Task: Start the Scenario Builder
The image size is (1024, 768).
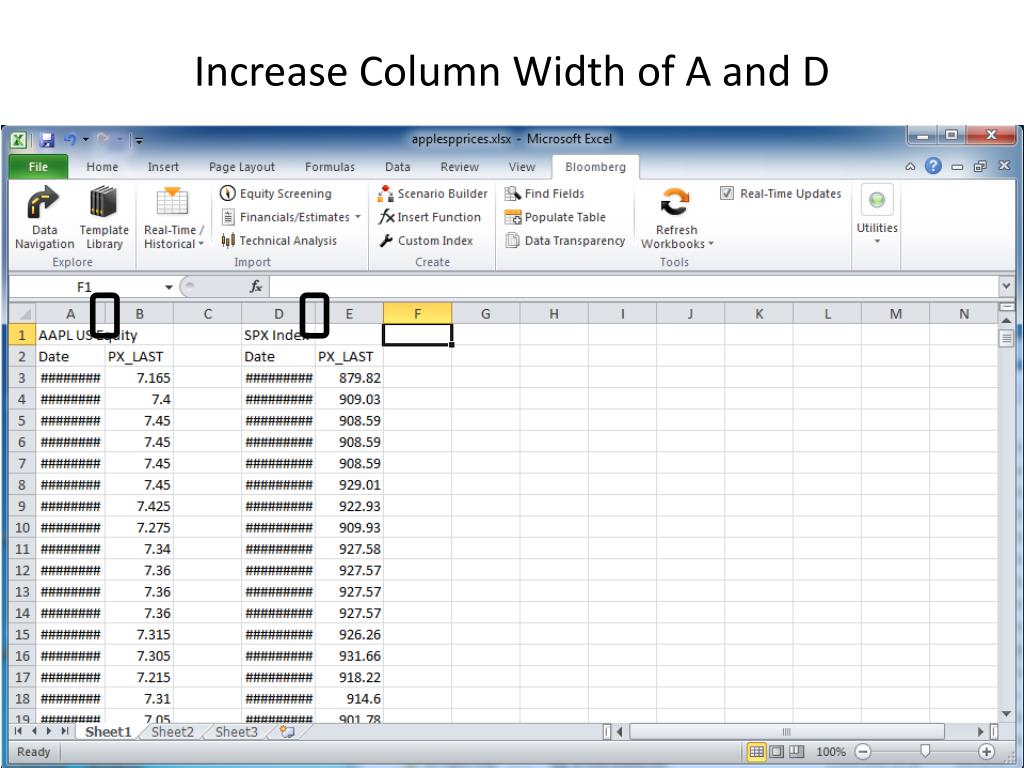Action: coord(432,193)
